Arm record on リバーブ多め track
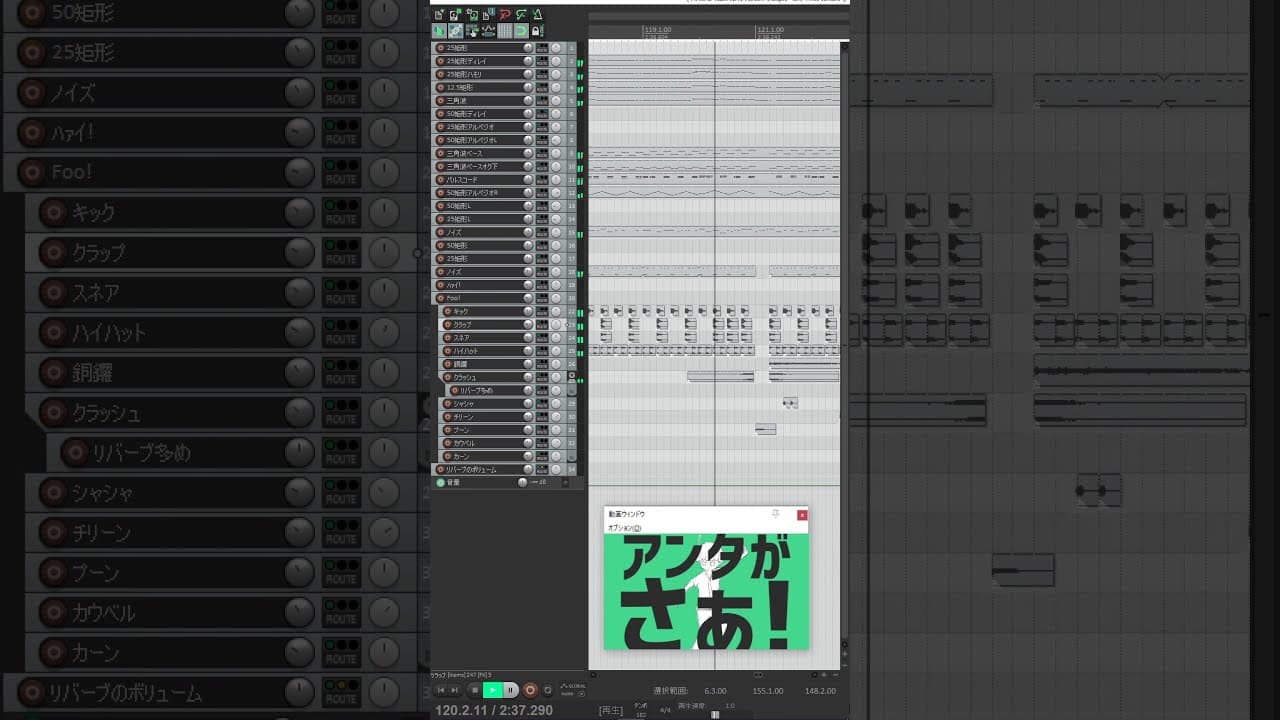 point(455,390)
